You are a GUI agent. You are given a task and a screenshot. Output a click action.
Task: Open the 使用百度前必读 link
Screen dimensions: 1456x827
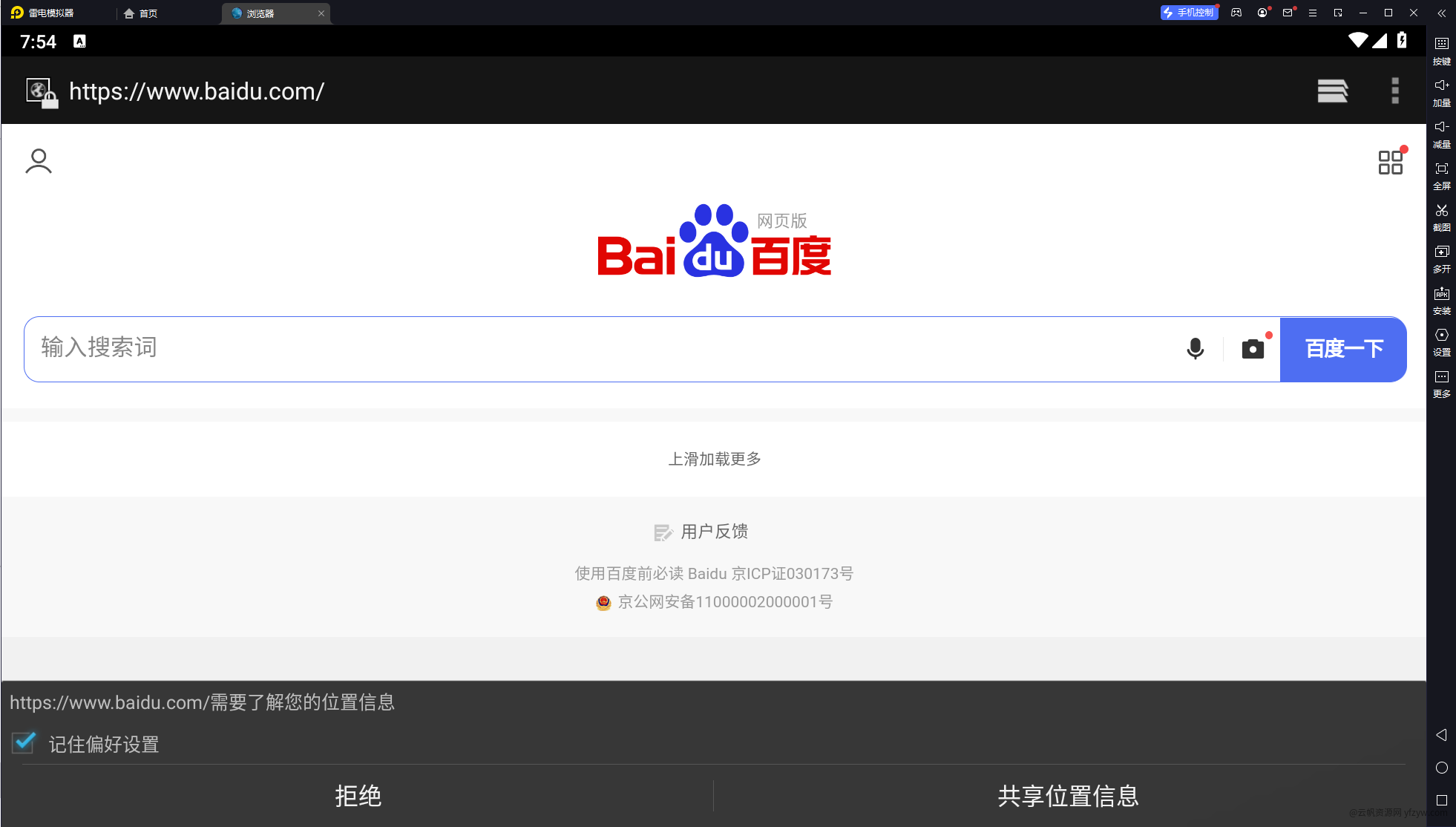[x=629, y=573]
